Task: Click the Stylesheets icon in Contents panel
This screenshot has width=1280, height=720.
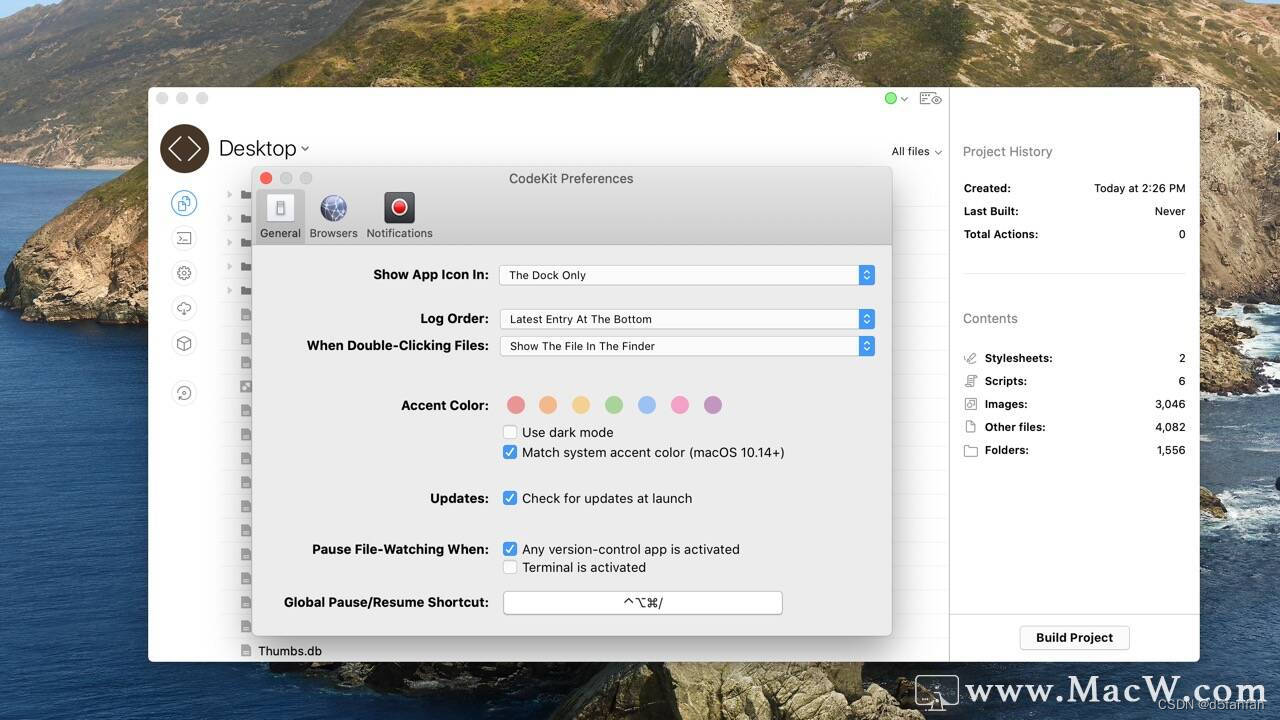Action: coord(968,357)
